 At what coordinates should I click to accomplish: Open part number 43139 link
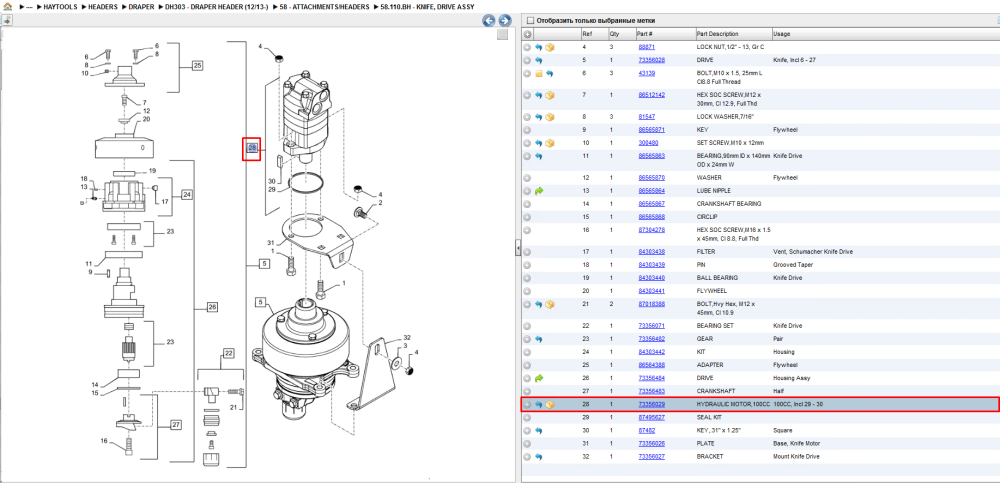coord(647,73)
